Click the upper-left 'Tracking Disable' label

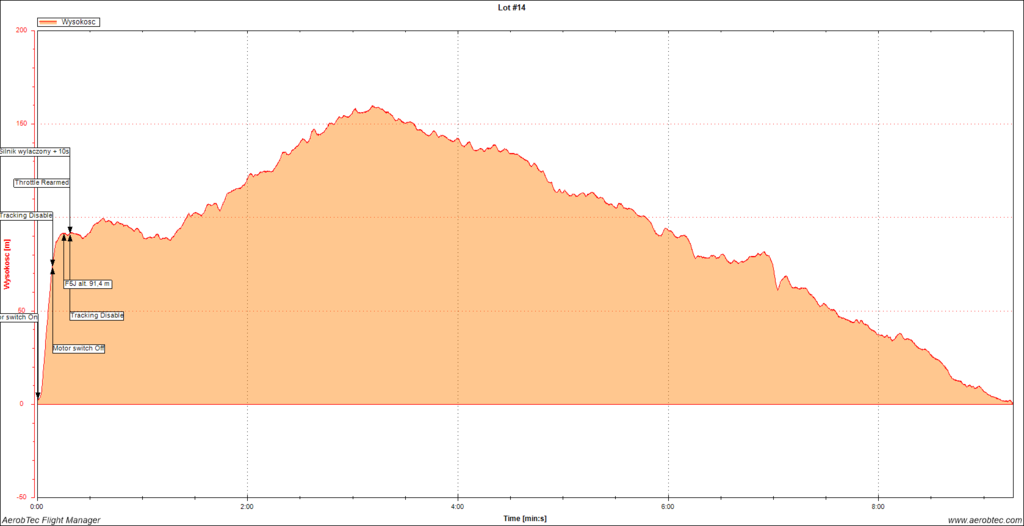pyautogui.click(x=26, y=215)
